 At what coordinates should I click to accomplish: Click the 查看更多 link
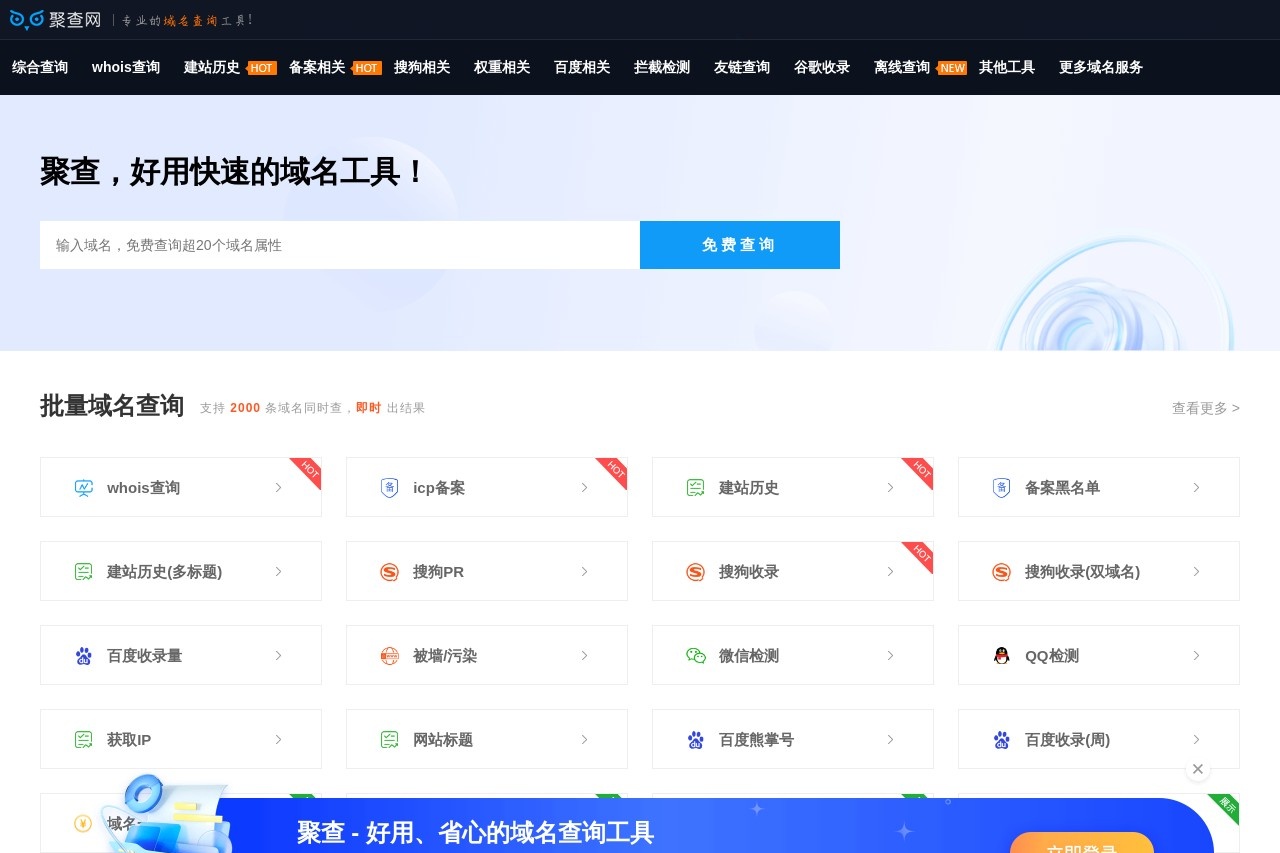(1206, 408)
